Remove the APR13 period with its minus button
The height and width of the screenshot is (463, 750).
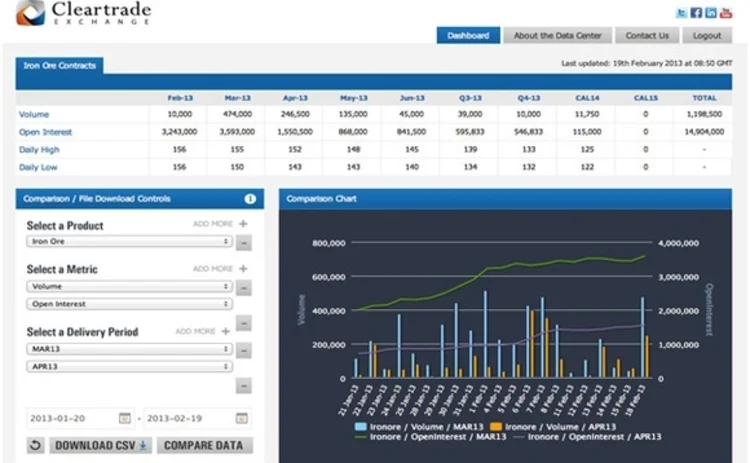pyautogui.click(x=244, y=386)
